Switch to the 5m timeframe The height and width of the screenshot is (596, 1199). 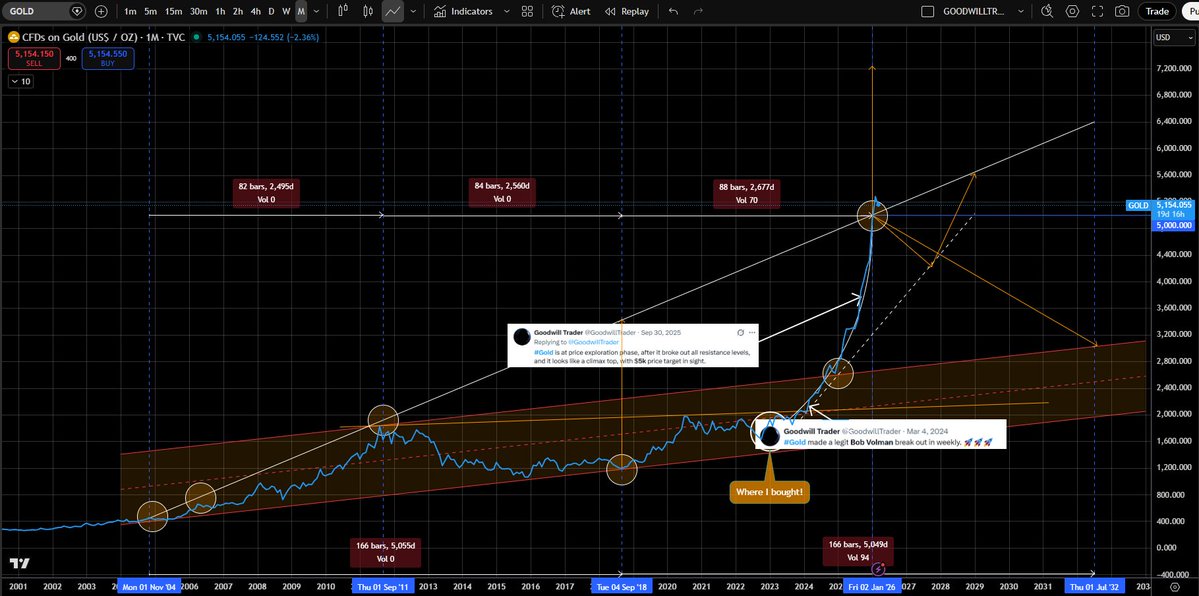pos(151,11)
